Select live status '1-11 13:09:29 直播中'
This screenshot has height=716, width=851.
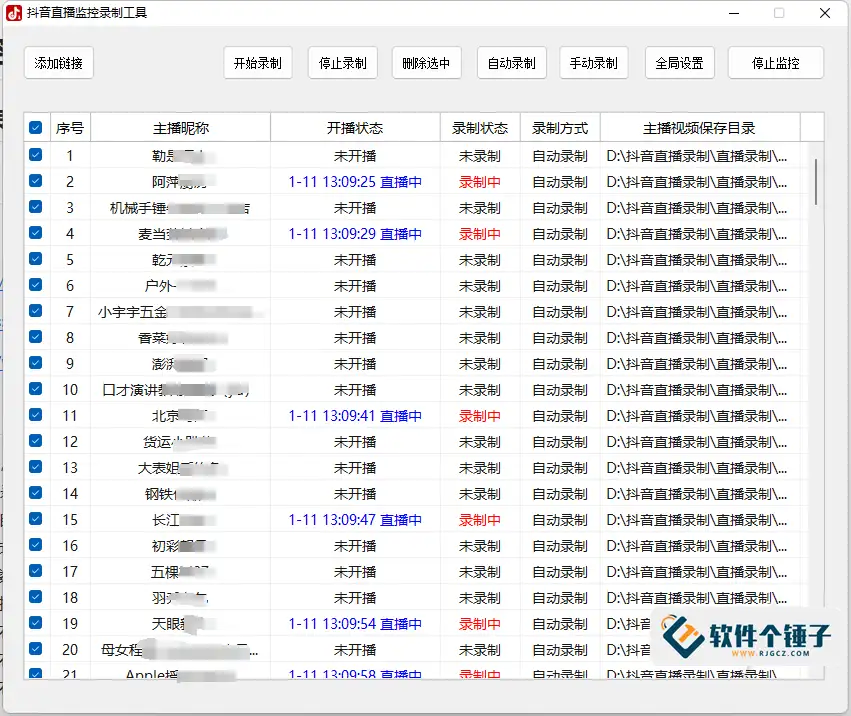pos(355,234)
